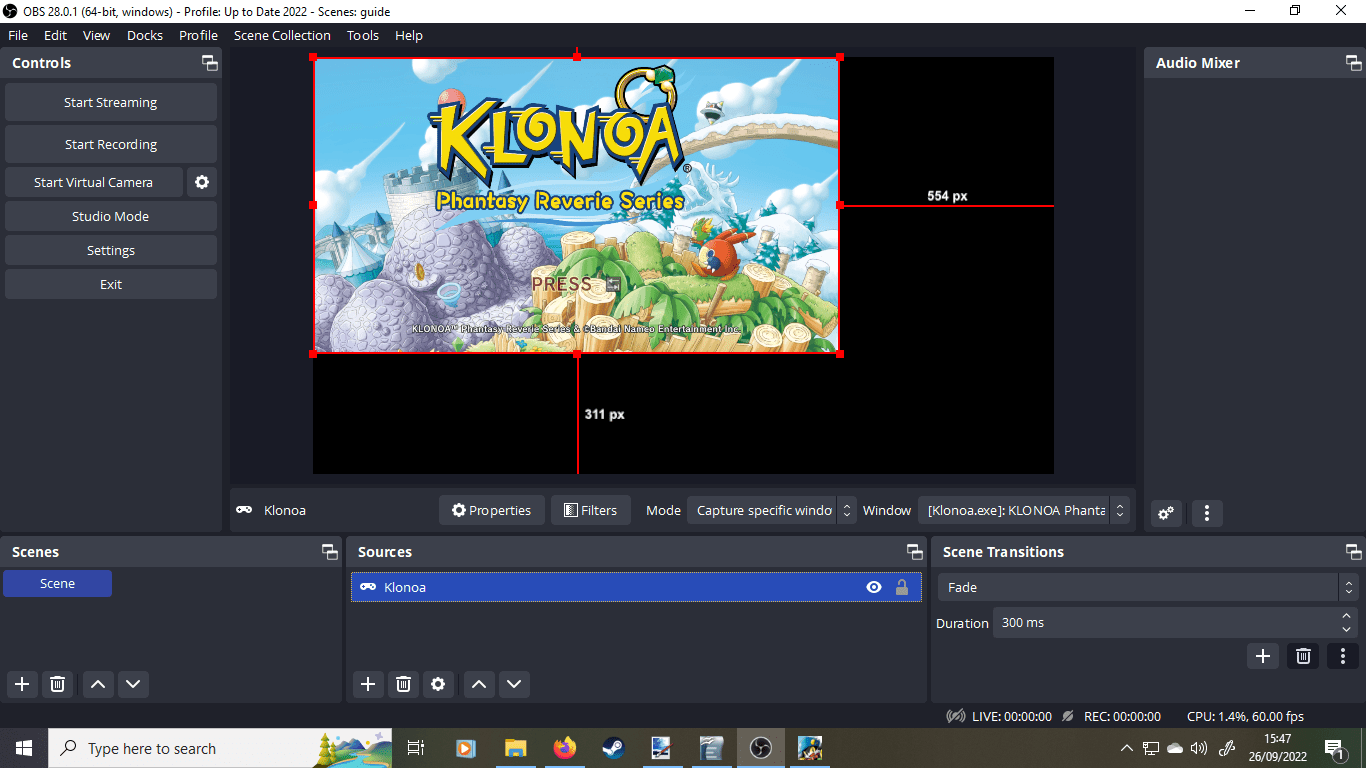This screenshot has height=768, width=1366.
Task: Add a configurable transition plus icon
Action: point(1263,656)
